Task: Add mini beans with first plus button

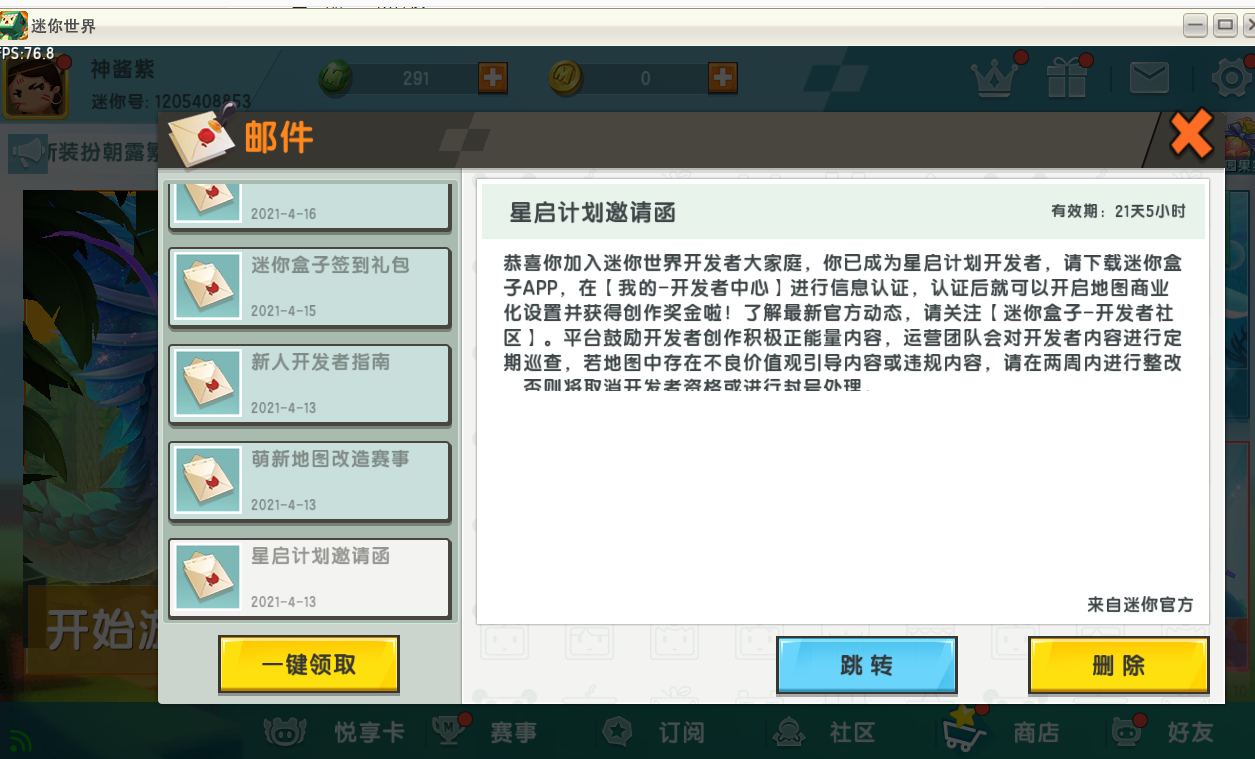Action: pos(493,78)
